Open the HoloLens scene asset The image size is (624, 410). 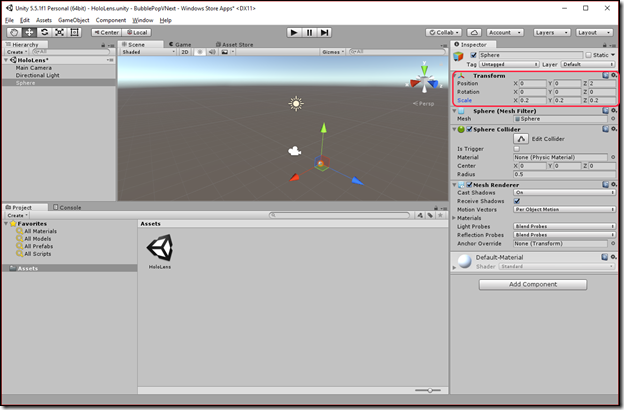pyautogui.click(x=160, y=251)
